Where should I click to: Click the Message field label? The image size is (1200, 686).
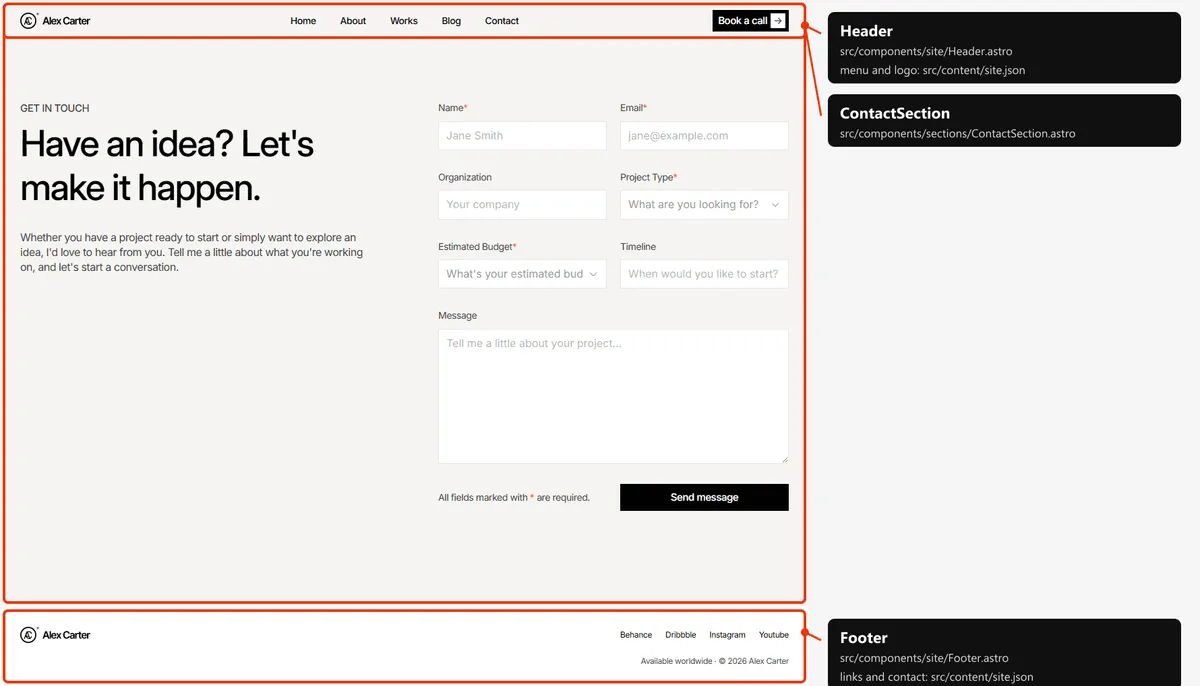tap(457, 316)
